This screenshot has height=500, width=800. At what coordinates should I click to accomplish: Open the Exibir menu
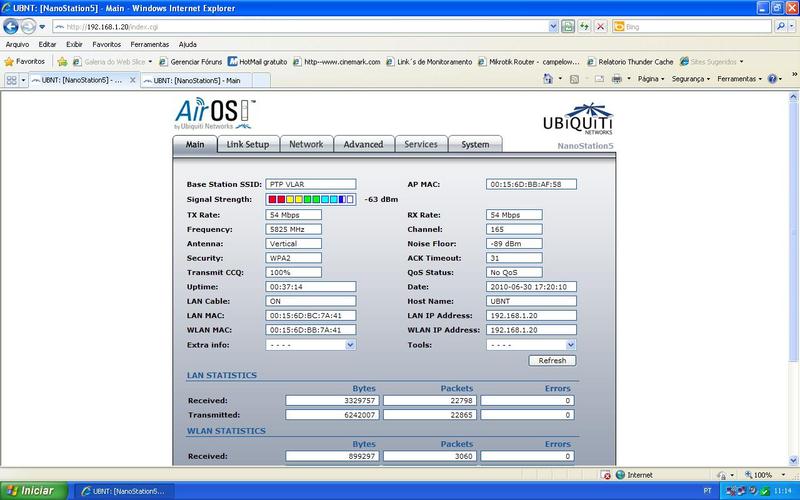pyautogui.click(x=74, y=44)
